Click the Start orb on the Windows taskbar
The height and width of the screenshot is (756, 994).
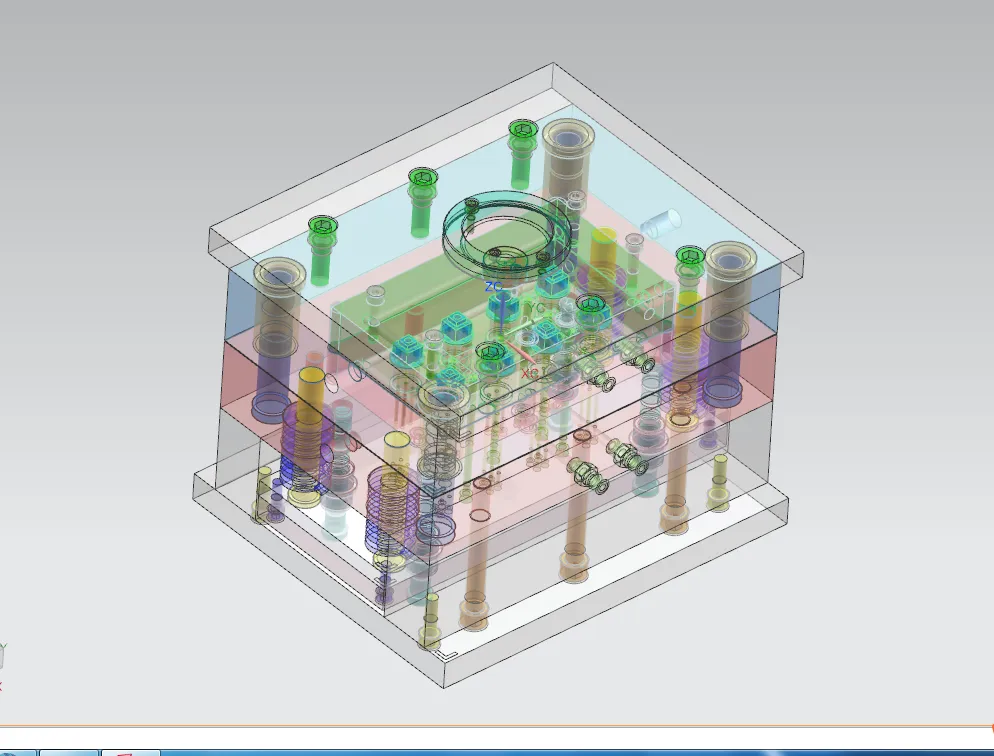(x=15, y=750)
